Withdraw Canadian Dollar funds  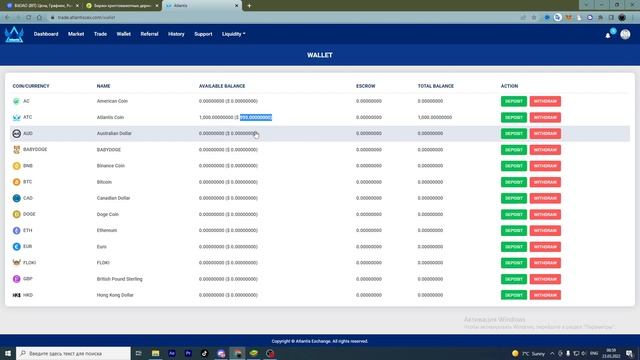pyautogui.click(x=545, y=198)
